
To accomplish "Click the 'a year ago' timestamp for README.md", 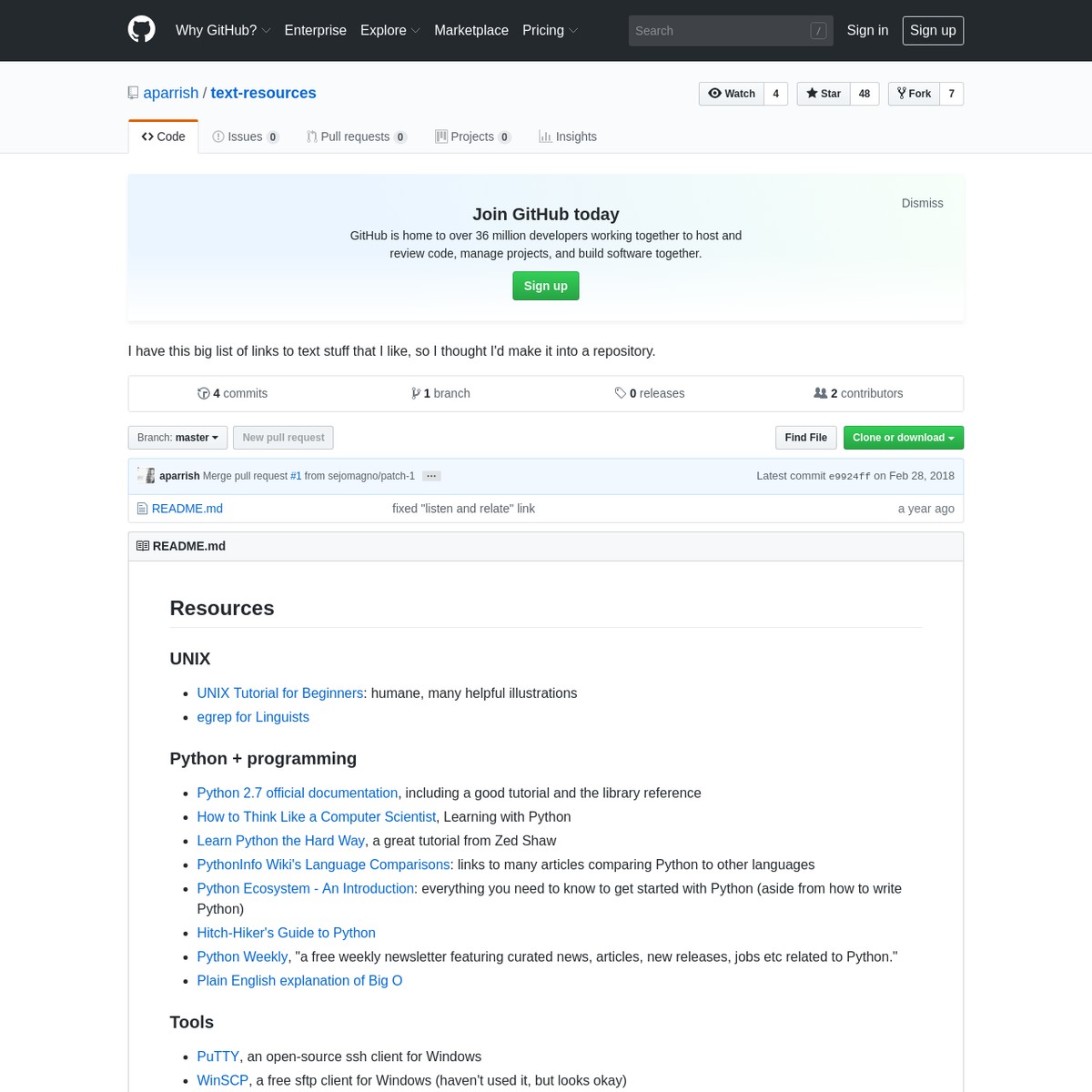I will 926,509.
